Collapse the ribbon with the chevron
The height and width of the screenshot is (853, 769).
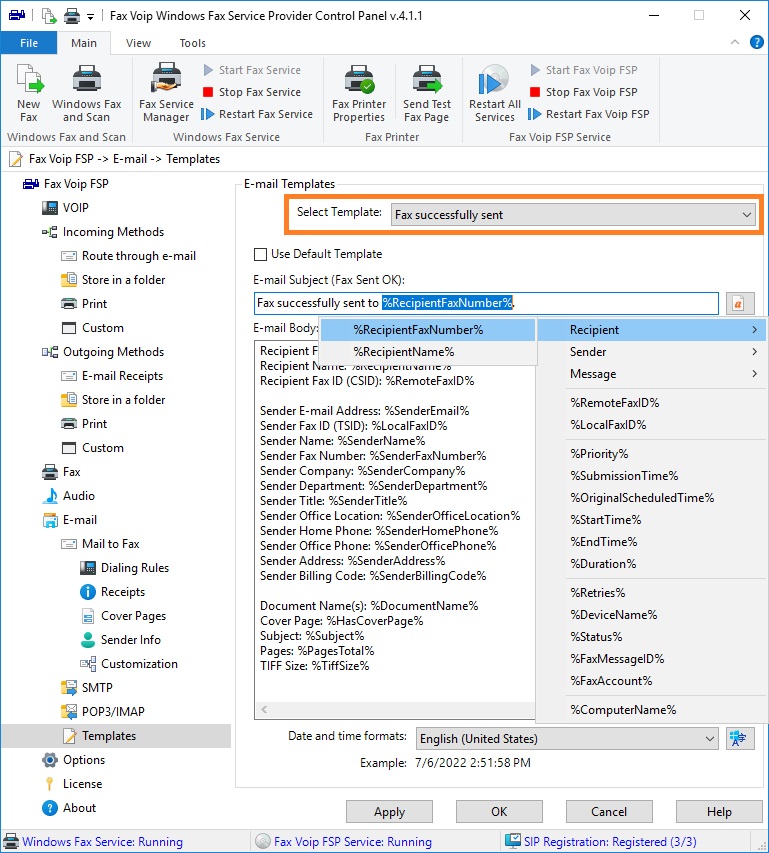pos(735,42)
